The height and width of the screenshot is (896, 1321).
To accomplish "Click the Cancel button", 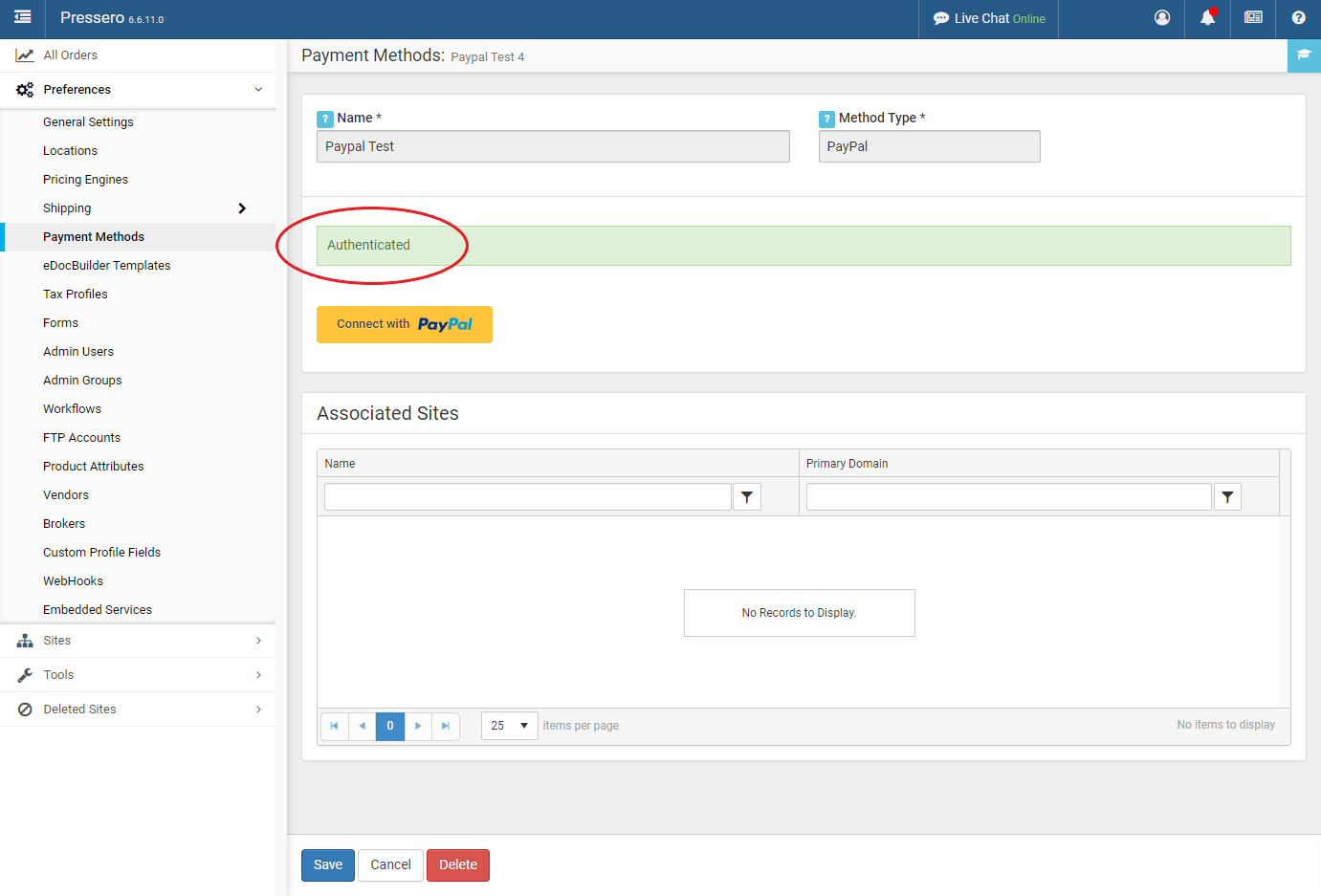I will click(x=390, y=865).
